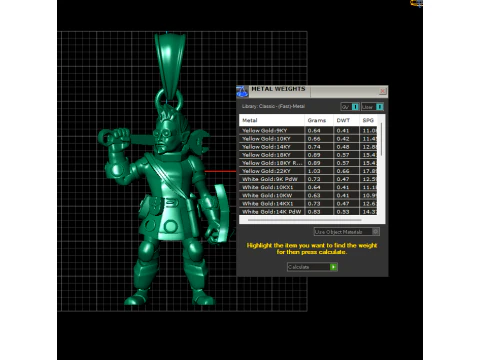Toggle the GV cyan switch

pyautogui.click(x=355, y=107)
